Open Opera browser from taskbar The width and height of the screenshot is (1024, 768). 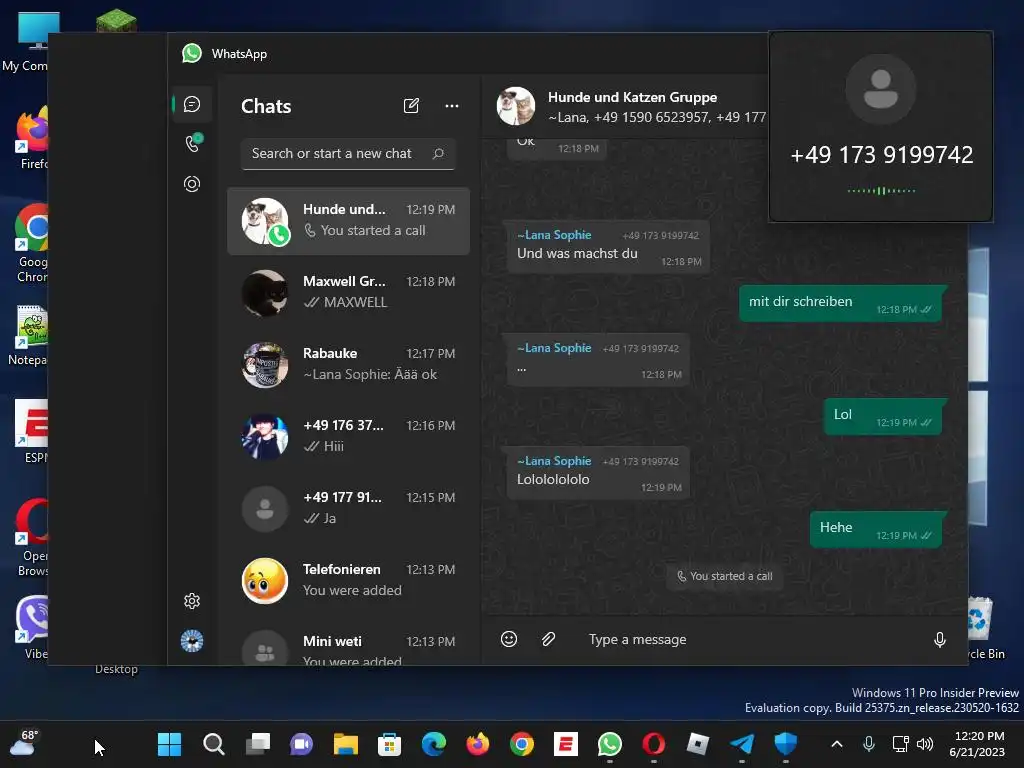pos(654,744)
